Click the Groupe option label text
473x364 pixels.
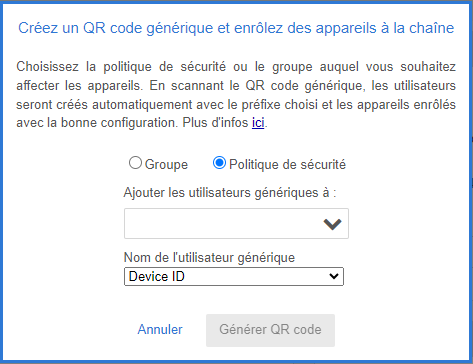[x=166, y=165]
